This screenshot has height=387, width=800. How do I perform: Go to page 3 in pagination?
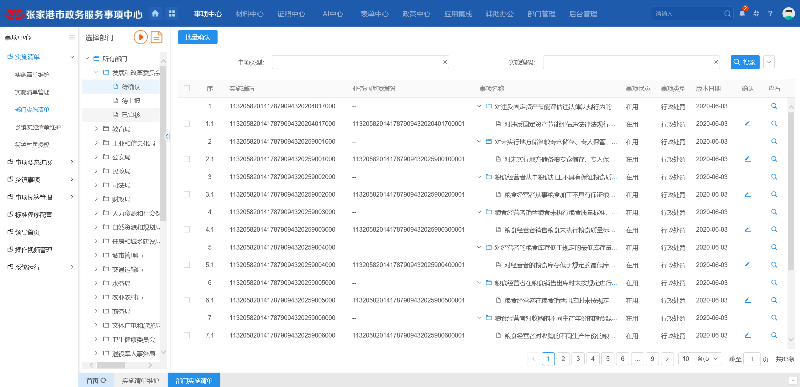coord(578,358)
